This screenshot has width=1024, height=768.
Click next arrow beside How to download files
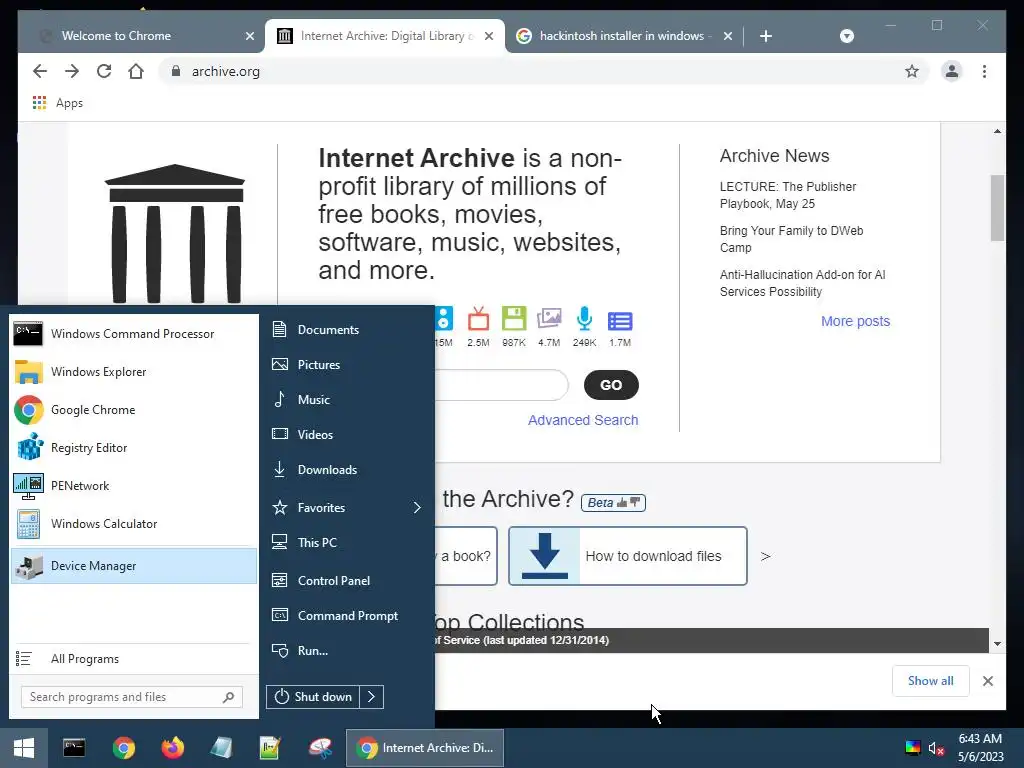pos(765,556)
